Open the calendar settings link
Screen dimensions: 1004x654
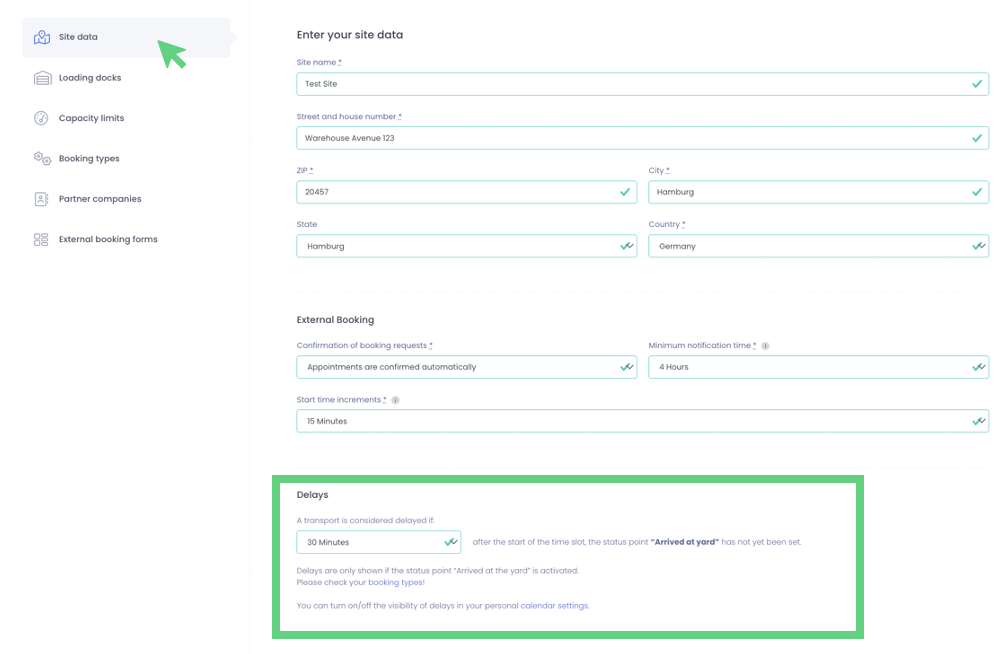(x=554, y=605)
